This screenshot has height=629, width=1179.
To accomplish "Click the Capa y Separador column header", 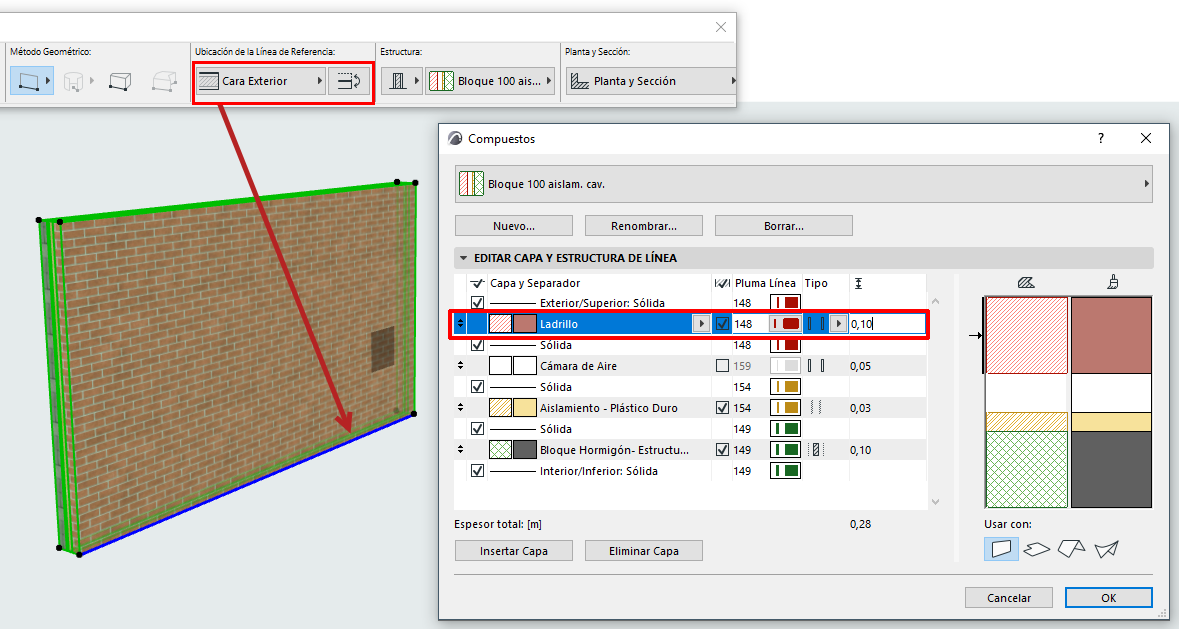I will coord(535,283).
